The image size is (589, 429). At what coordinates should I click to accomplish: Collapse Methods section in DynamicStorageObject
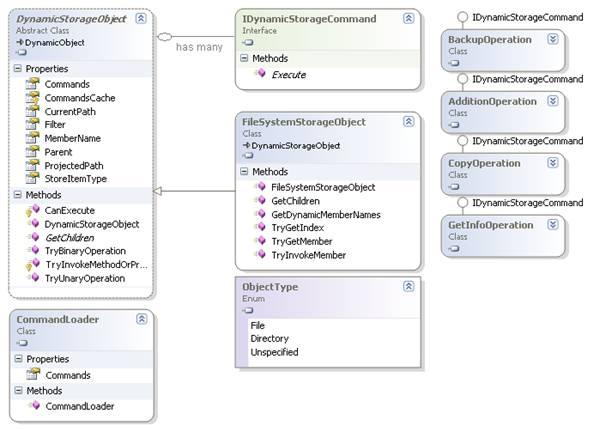(17, 195)
